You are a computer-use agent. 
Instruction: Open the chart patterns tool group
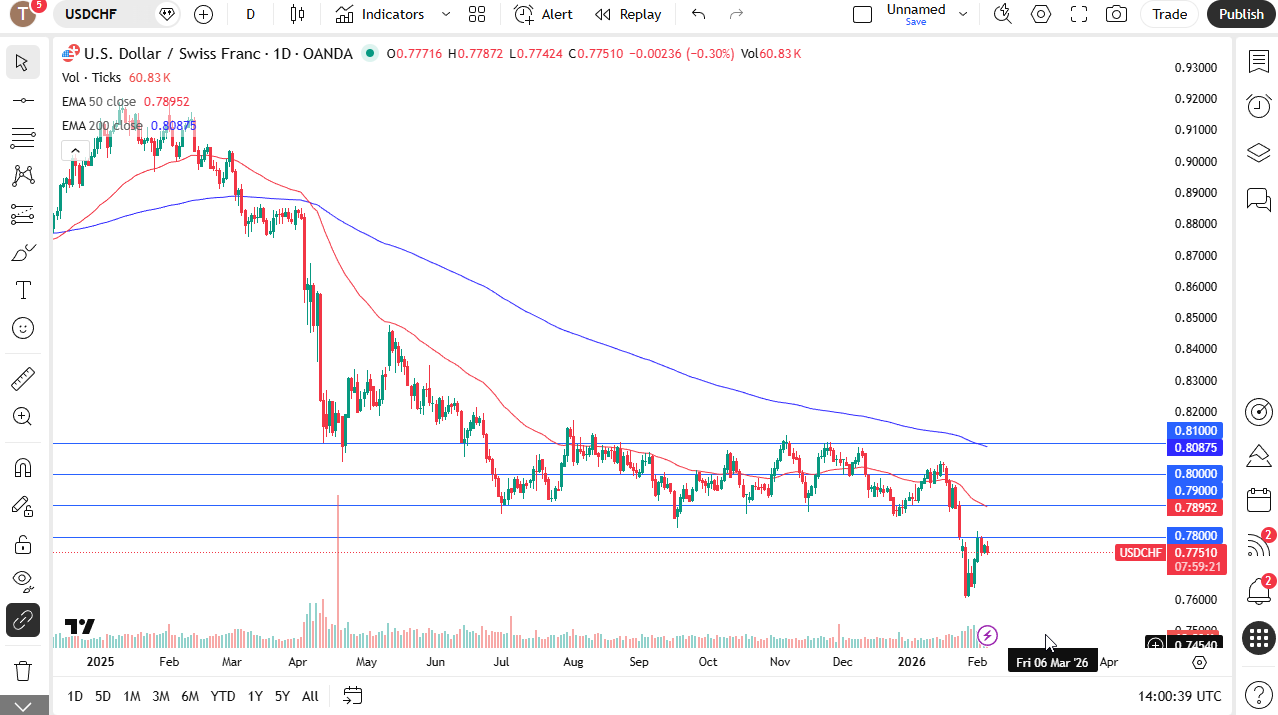coord(22,176)
